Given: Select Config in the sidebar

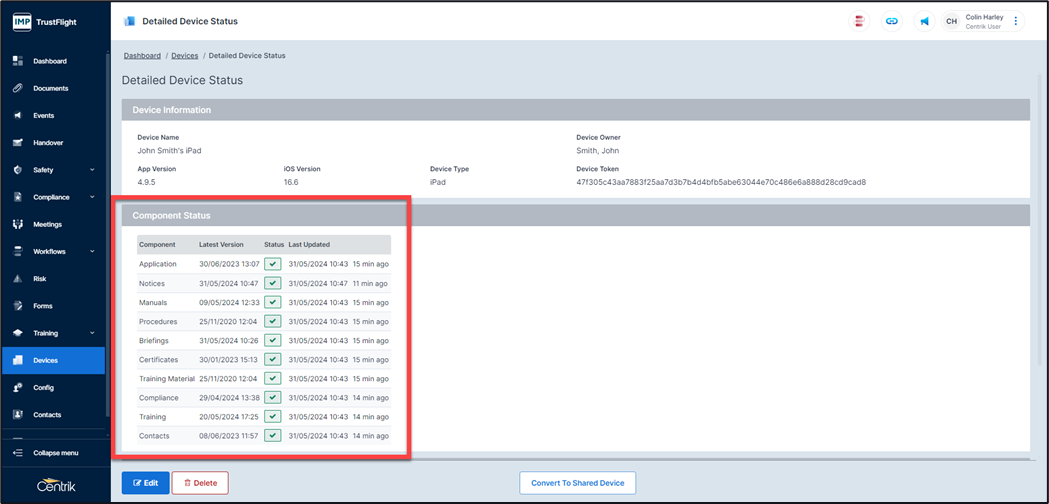Looking at the screenshot, I should pyautogui.click(x=43, y=387).
